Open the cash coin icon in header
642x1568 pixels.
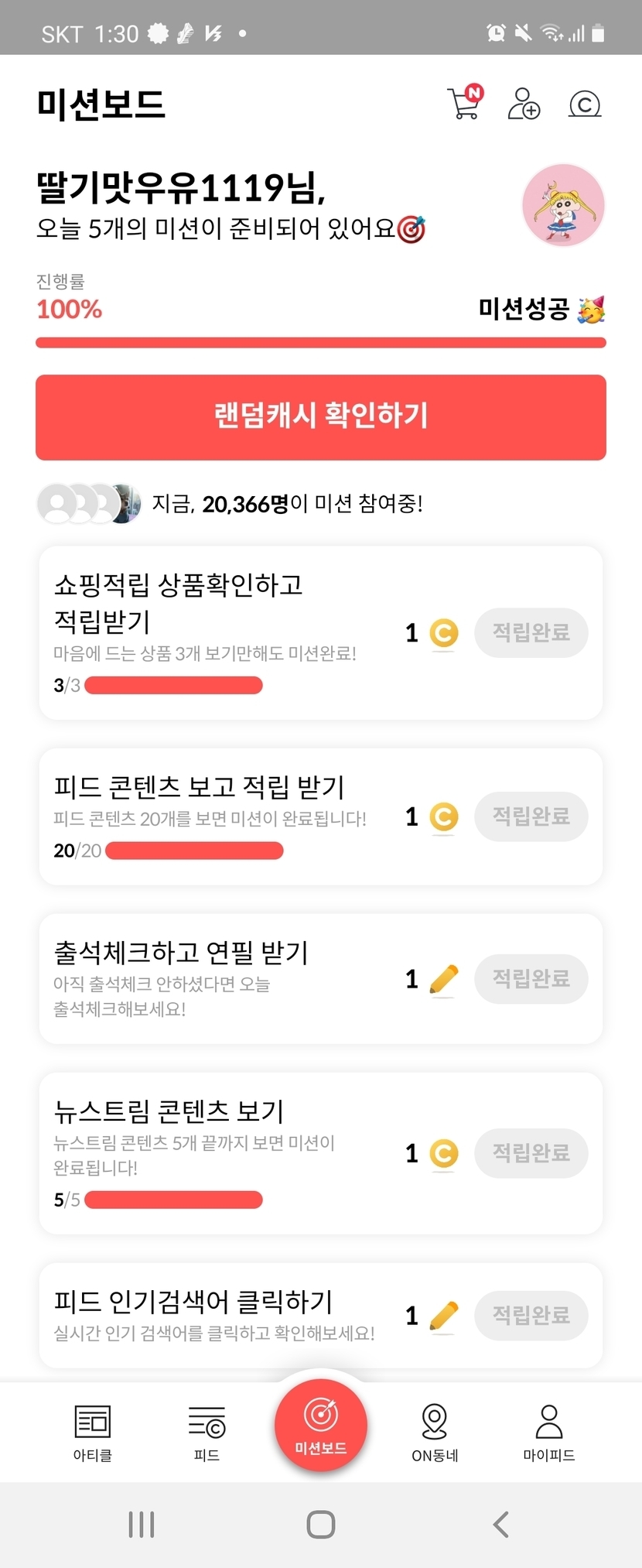click(584, 104)
